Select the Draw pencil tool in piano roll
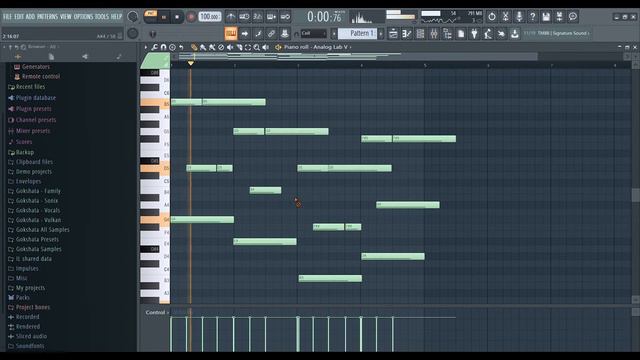Viewport: 640px width, 360px height. click(194, 47)
